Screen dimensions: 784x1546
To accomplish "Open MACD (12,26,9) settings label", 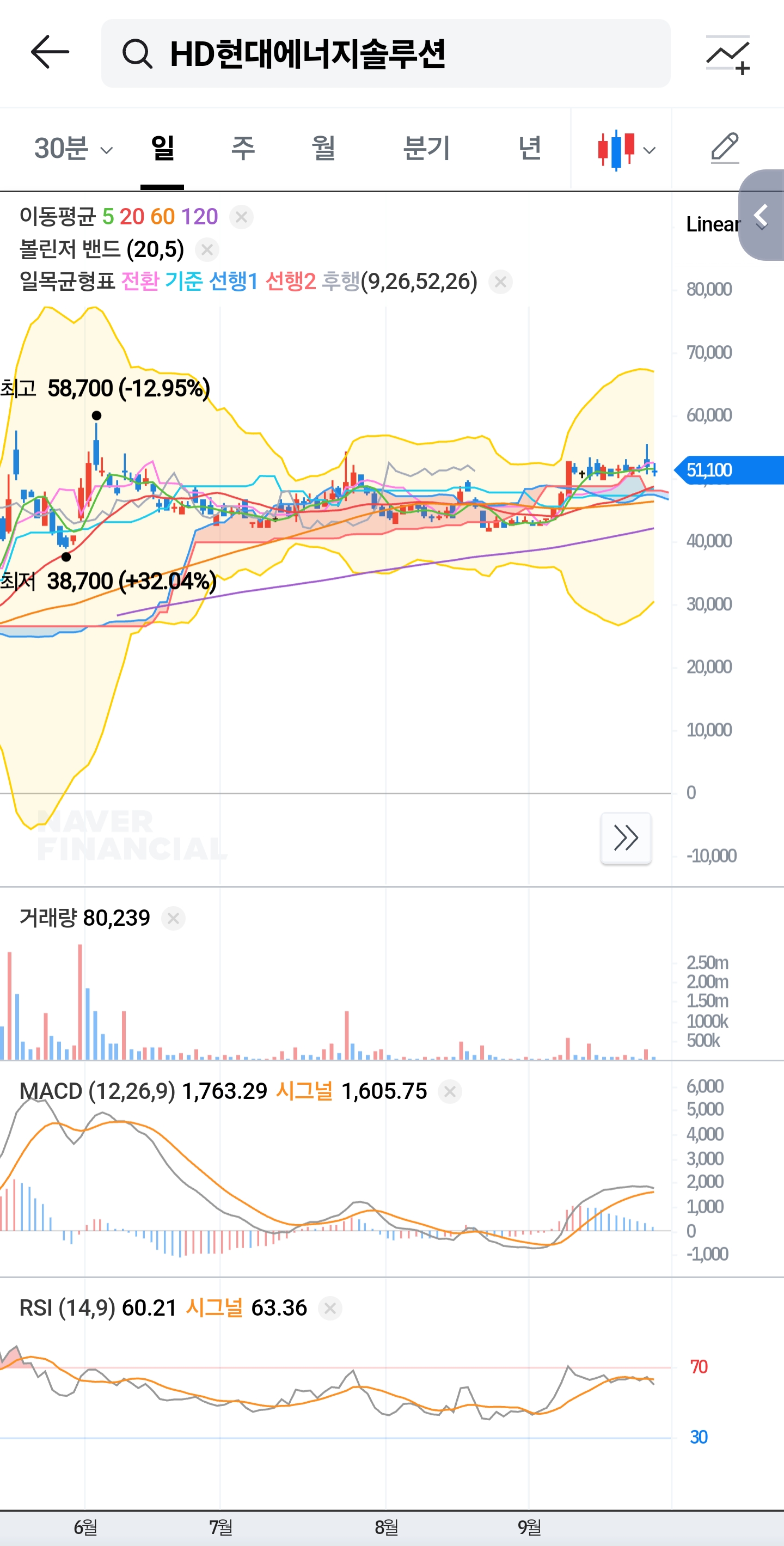I will [97, 1091].
